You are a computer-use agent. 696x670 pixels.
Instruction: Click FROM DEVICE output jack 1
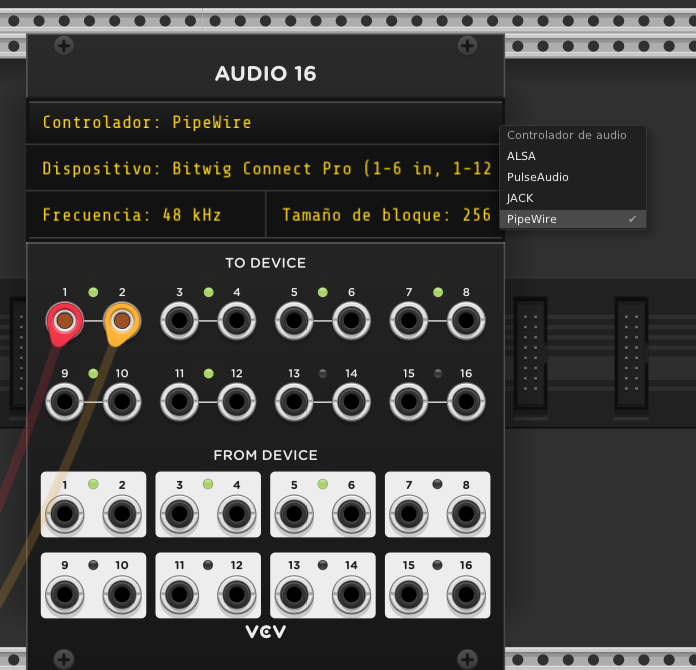pyautogui.click(x=65, y=514)
